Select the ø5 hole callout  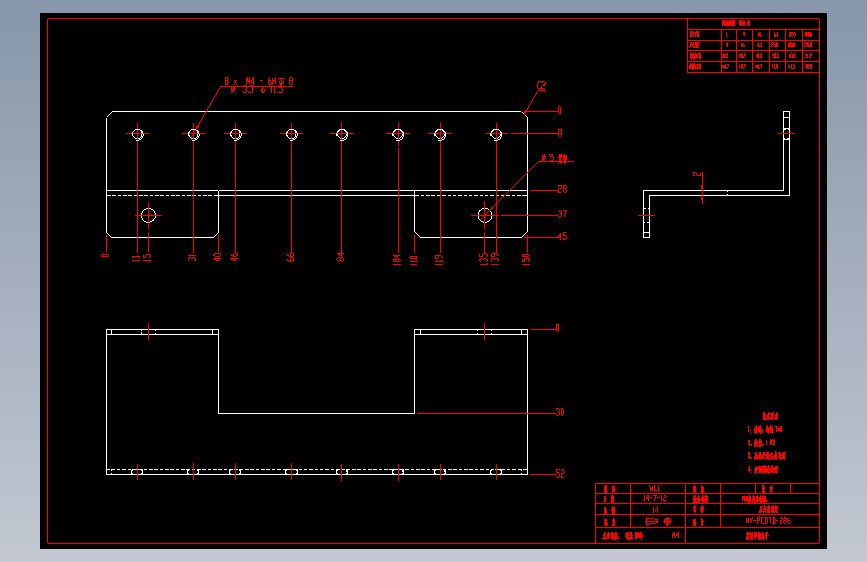click(x=555, y=158)
